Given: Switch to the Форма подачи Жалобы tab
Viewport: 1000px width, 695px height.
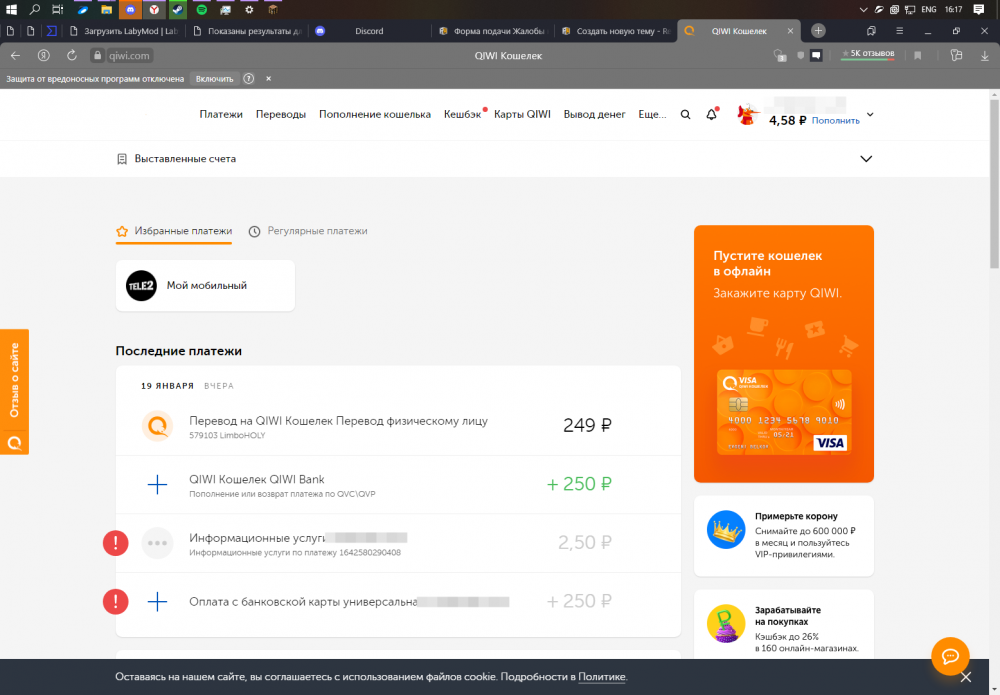Looking at the screenshot, I should coord(493,31).
